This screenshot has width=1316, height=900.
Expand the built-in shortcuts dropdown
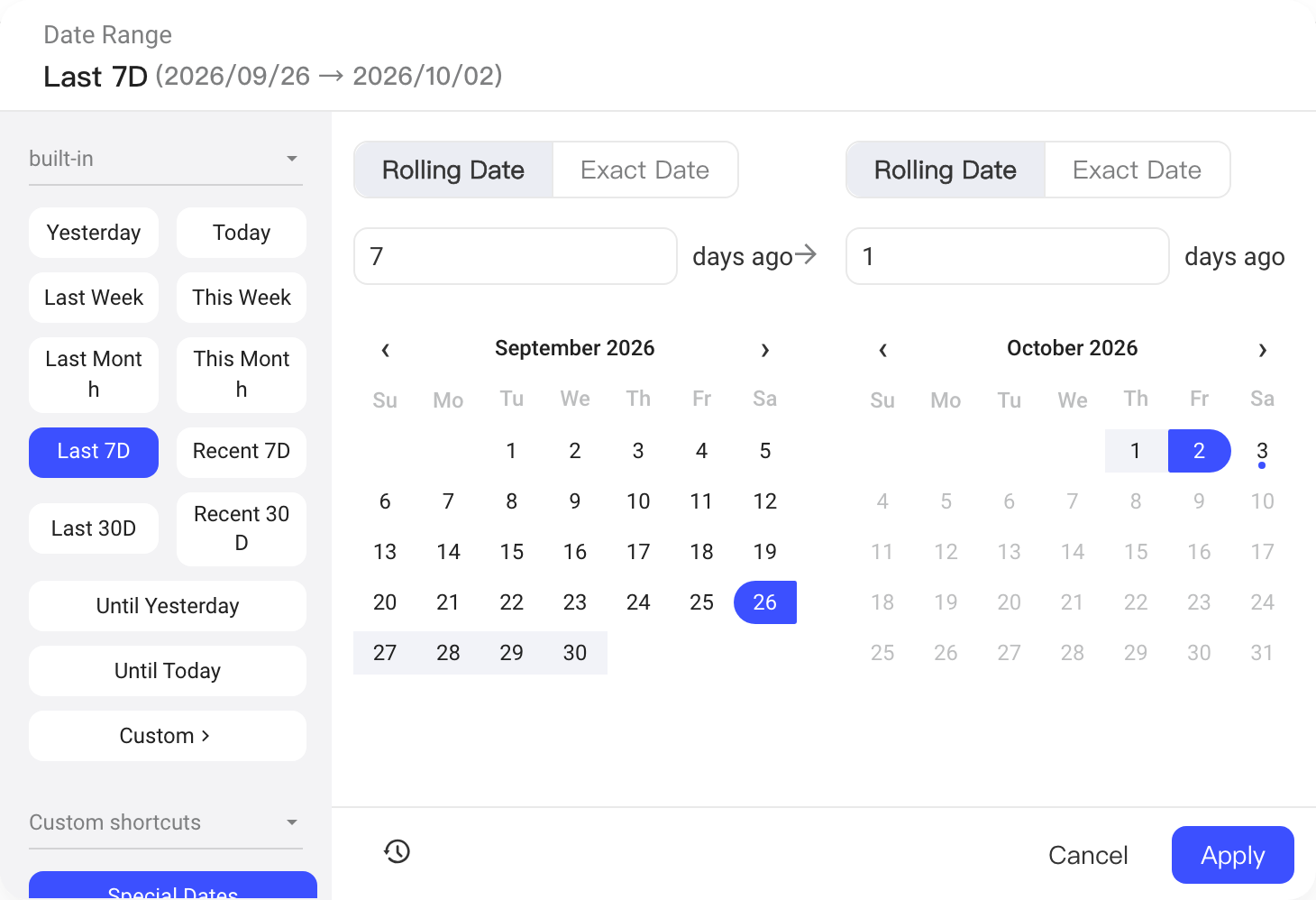166,159
